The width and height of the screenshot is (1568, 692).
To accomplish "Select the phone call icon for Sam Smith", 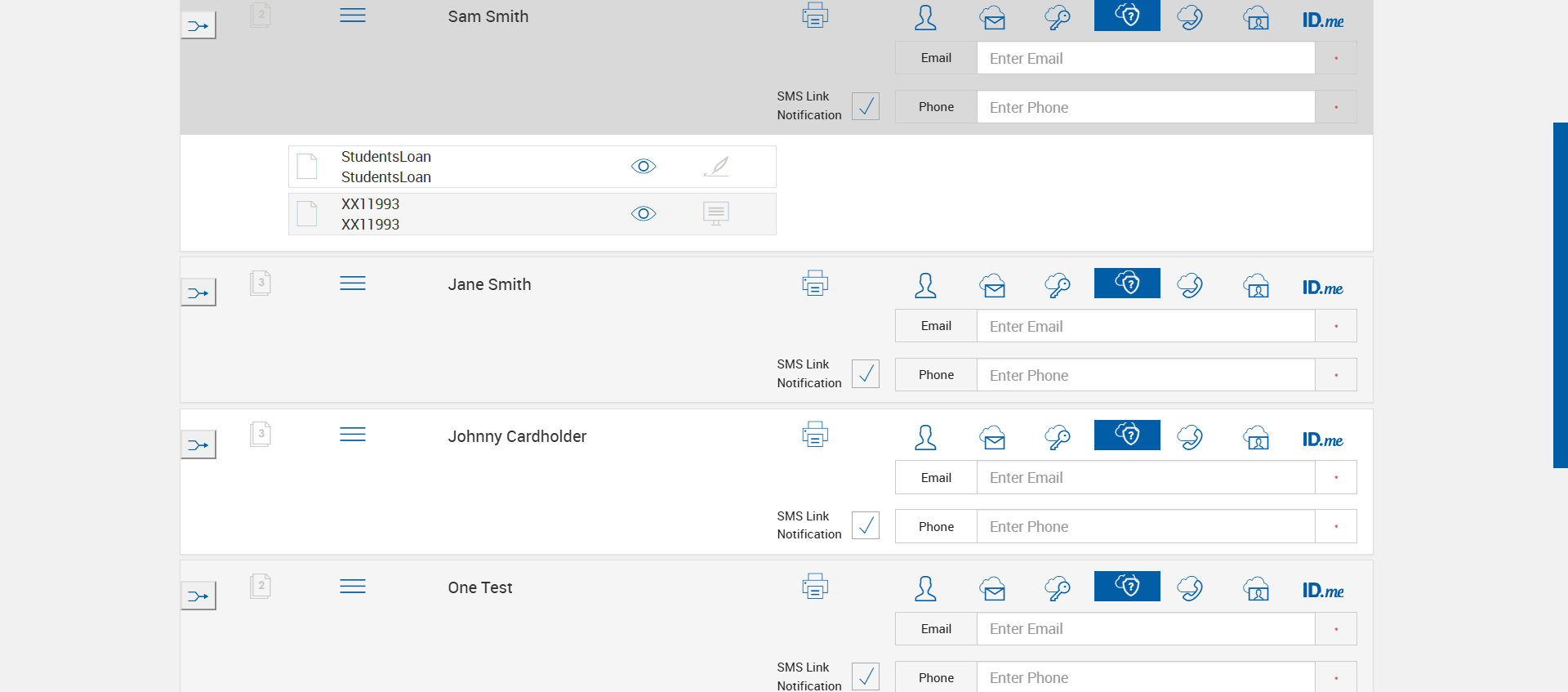I will [1190, 17].
